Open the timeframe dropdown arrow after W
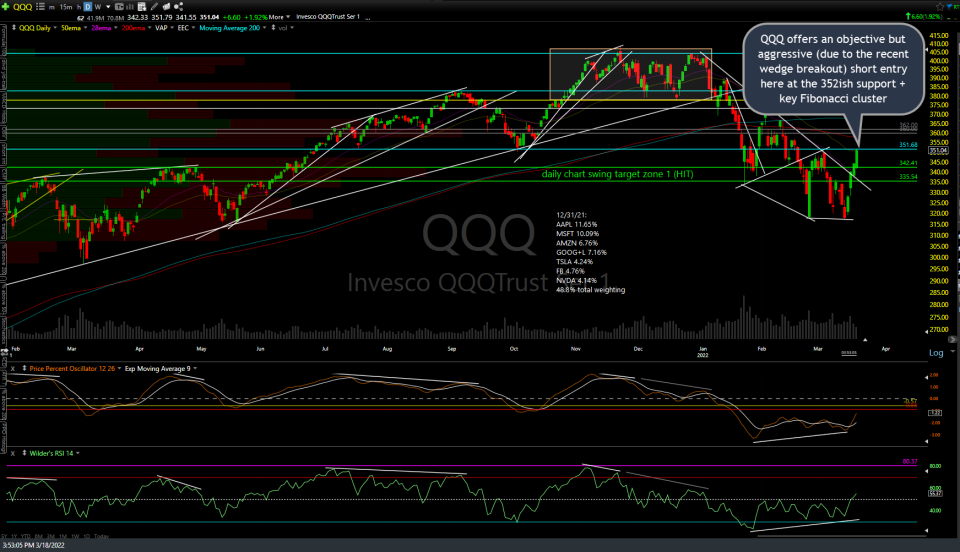 coord(108,7)
